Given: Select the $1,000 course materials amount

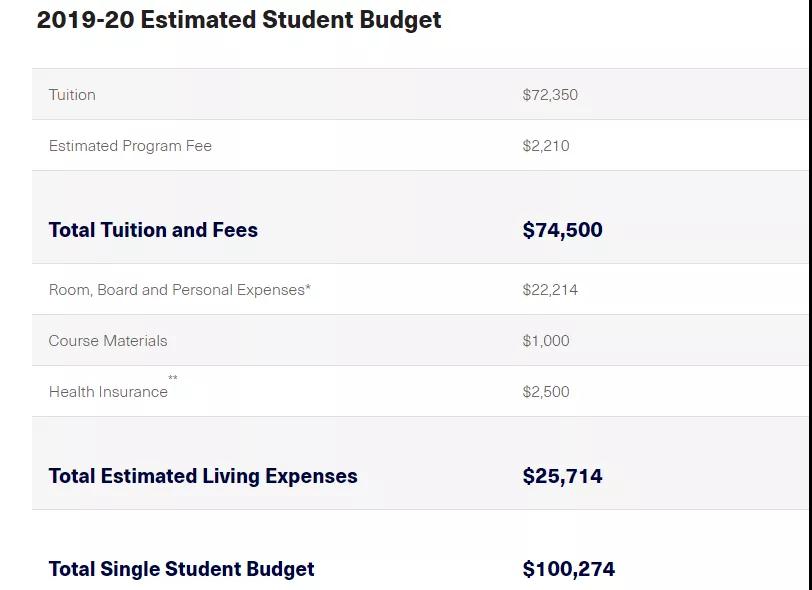Looking at the screenshot, I should click(546, 341).
